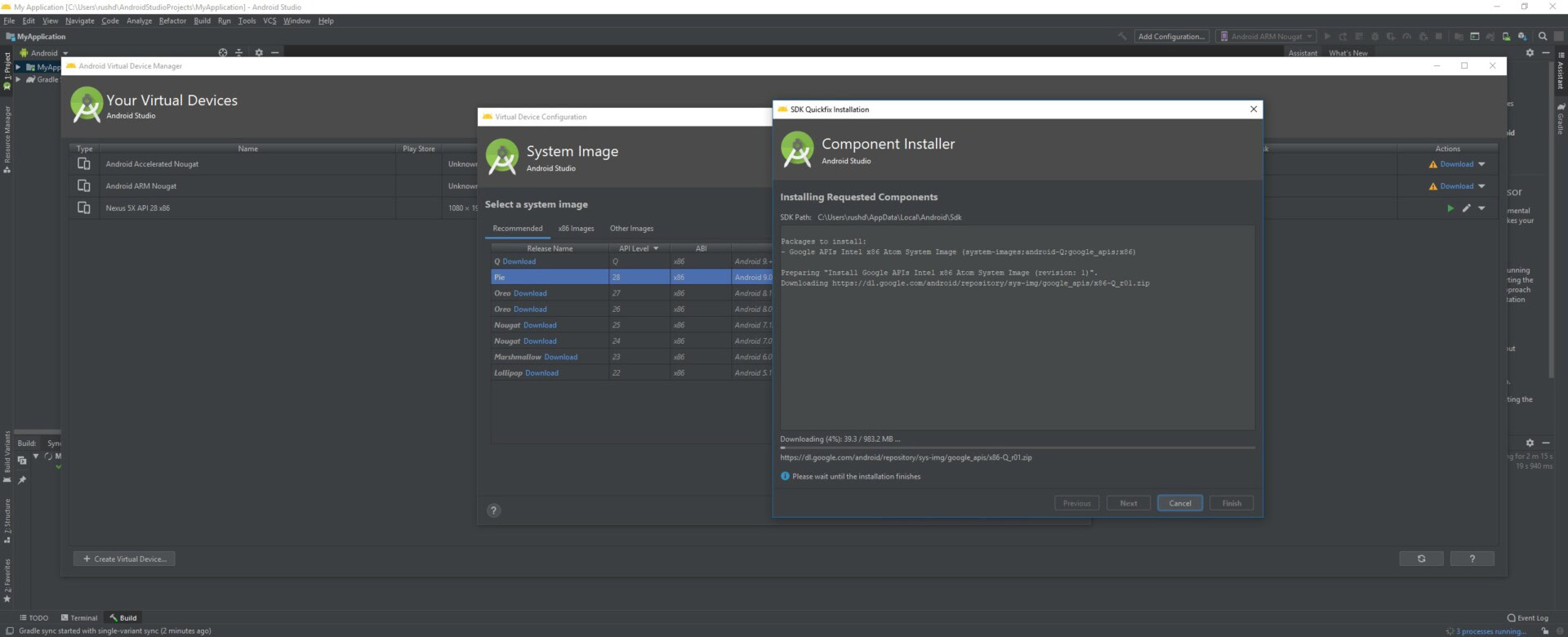
Task: Open the Resource Manager side tab
Action: [7, 139]
